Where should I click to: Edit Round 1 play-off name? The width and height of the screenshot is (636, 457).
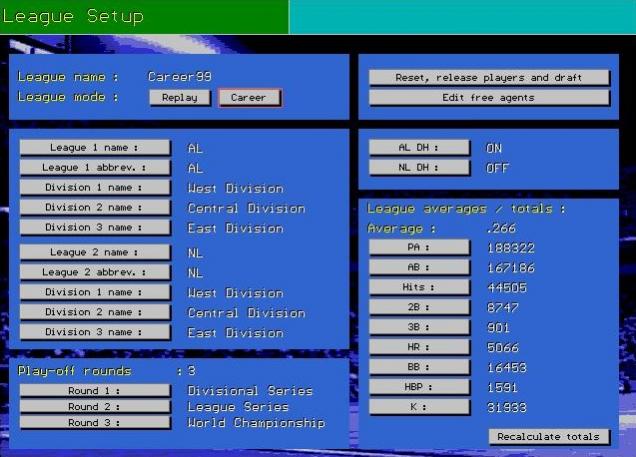pyautogui.click(x=95, y=391)
